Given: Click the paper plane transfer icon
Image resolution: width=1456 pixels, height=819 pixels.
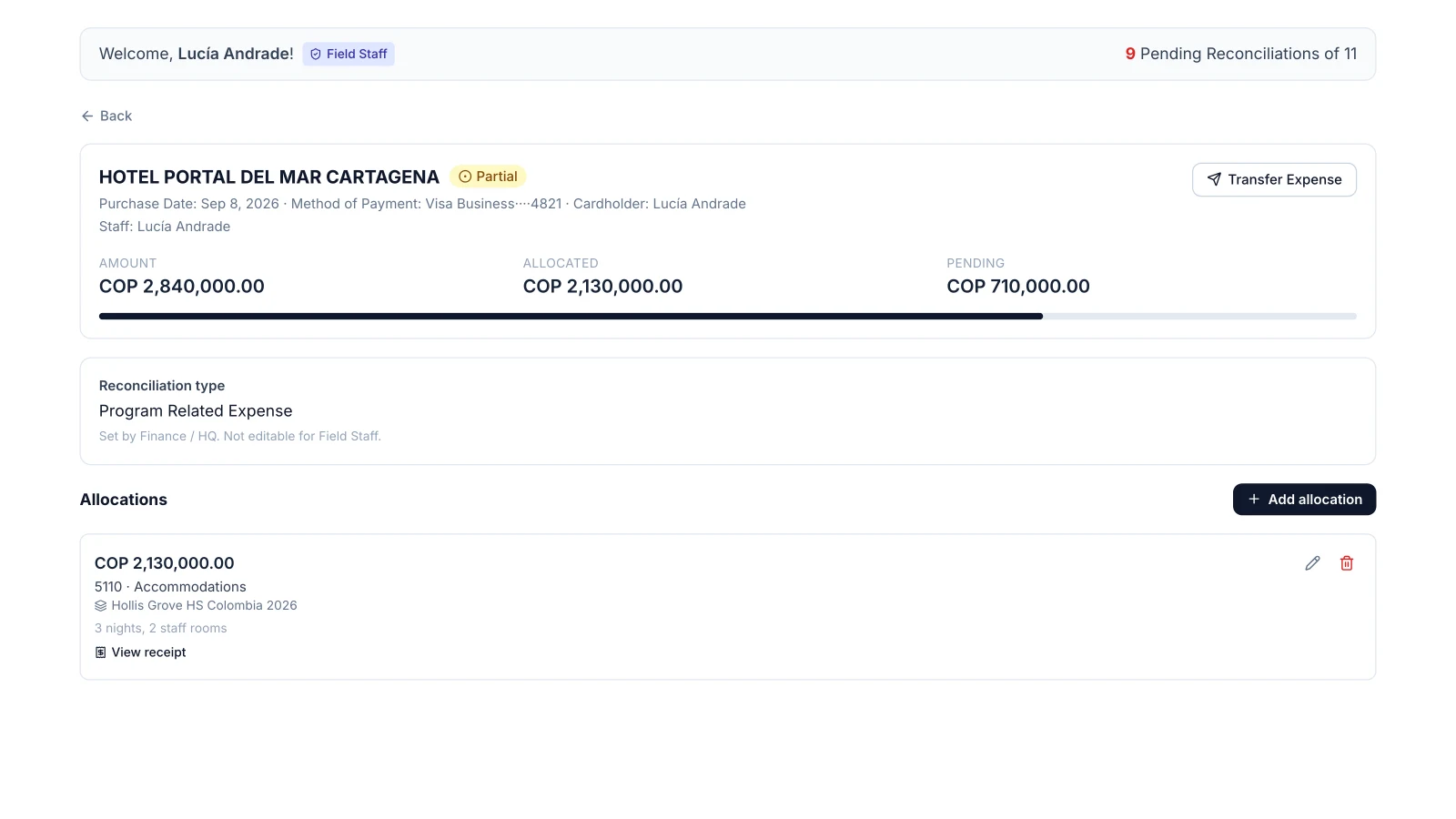Looking at the screenshot, I should 1214,179.
